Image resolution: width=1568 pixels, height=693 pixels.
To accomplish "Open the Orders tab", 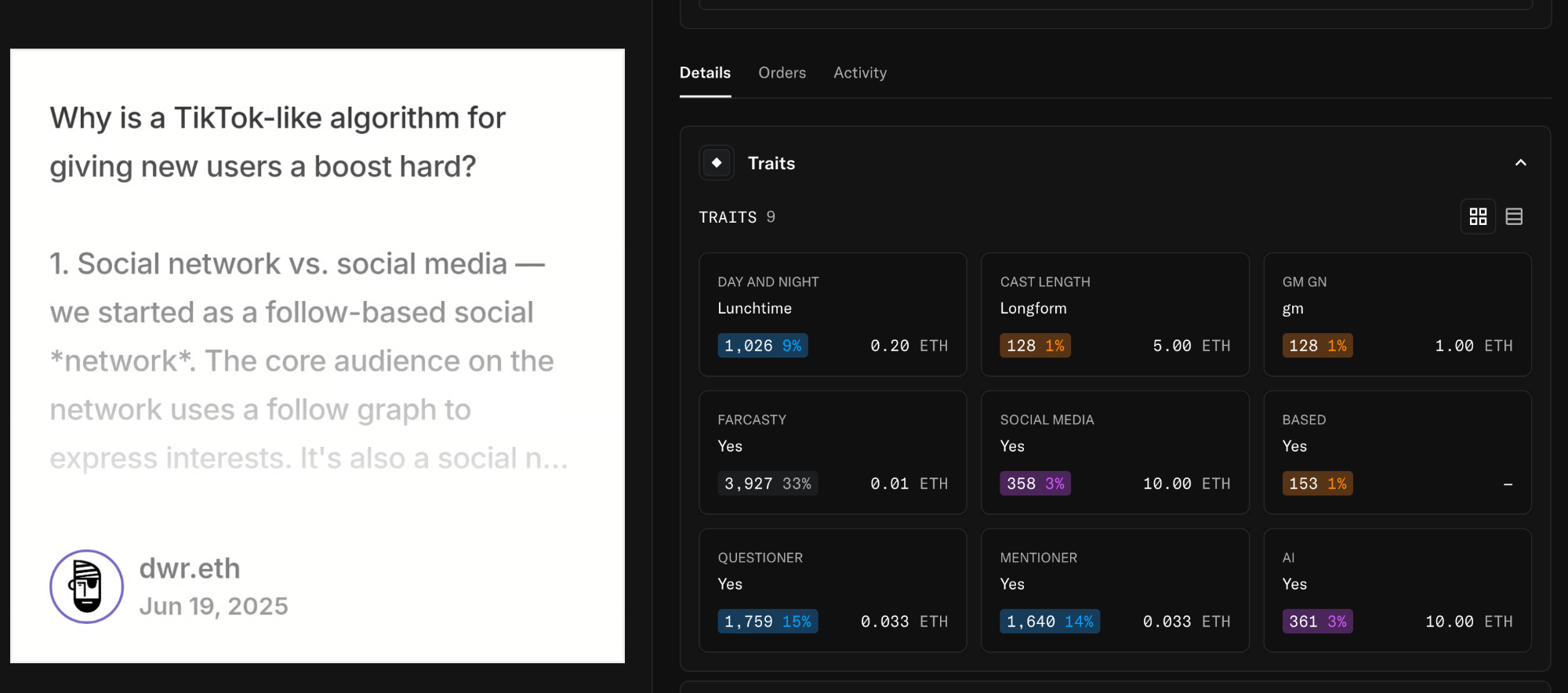I will (782, 73).
